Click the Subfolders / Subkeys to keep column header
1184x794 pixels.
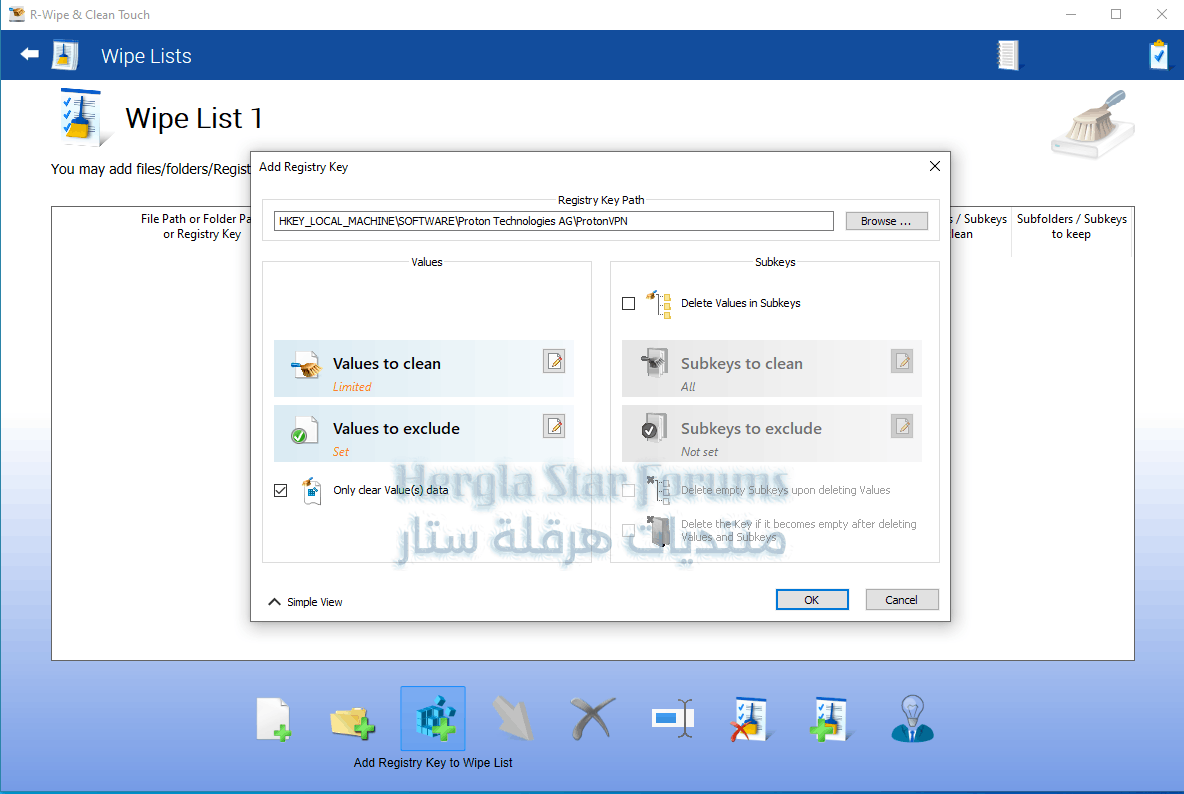[x=1071, y=226]
